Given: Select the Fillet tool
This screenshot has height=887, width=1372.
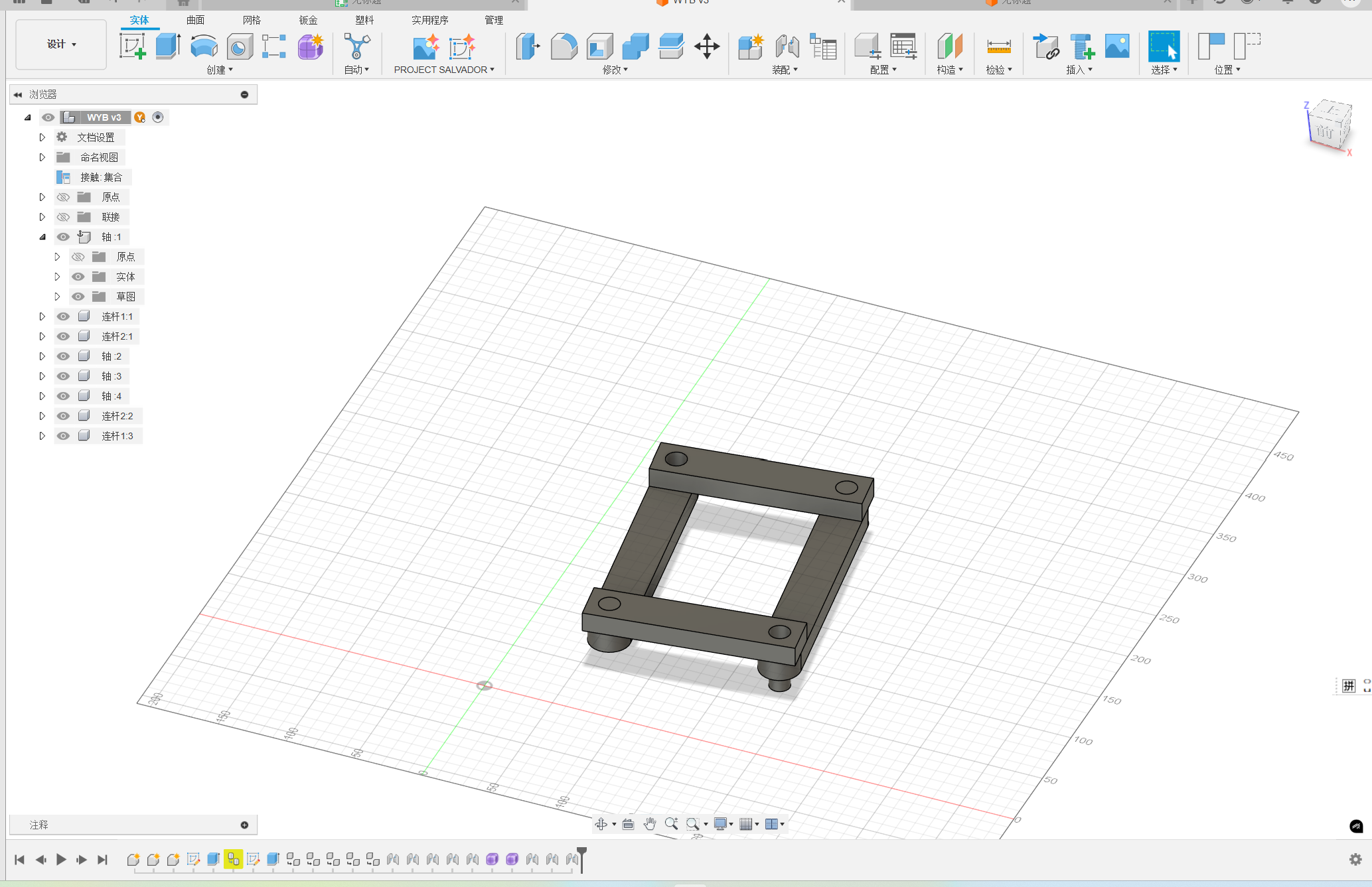Looking at the screenshot, I should [x=564, y=46].
